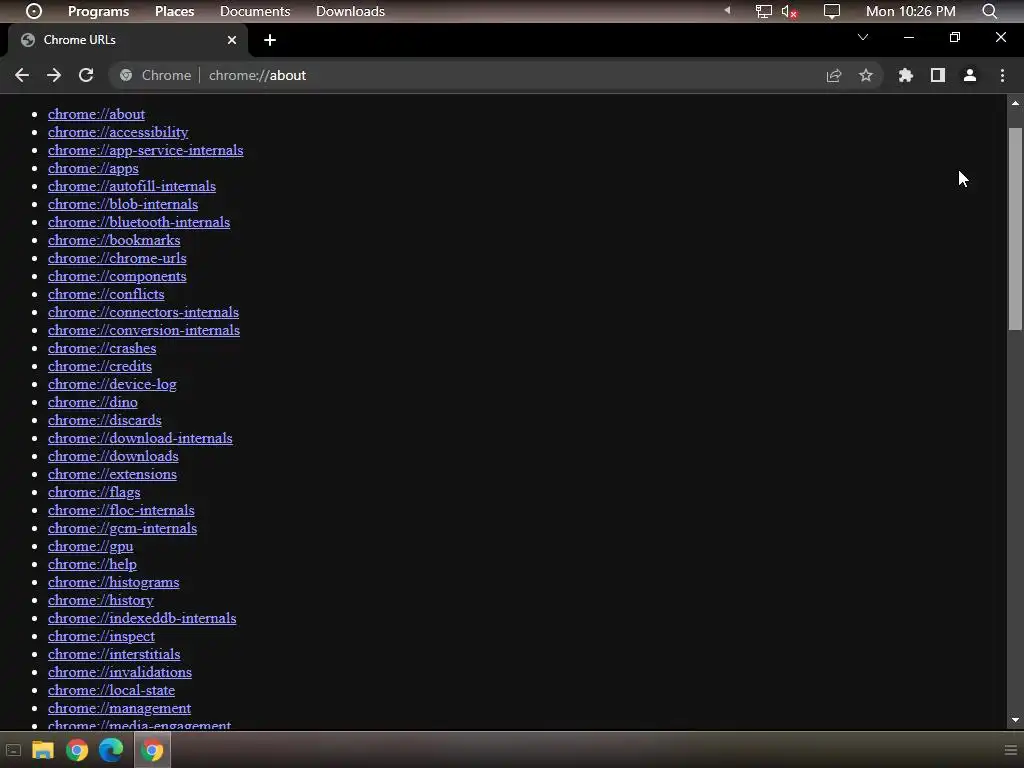Open the Downloads menu
This screenshot has height=768, width=1024.
pyautogui.click(x=350, y=11)
